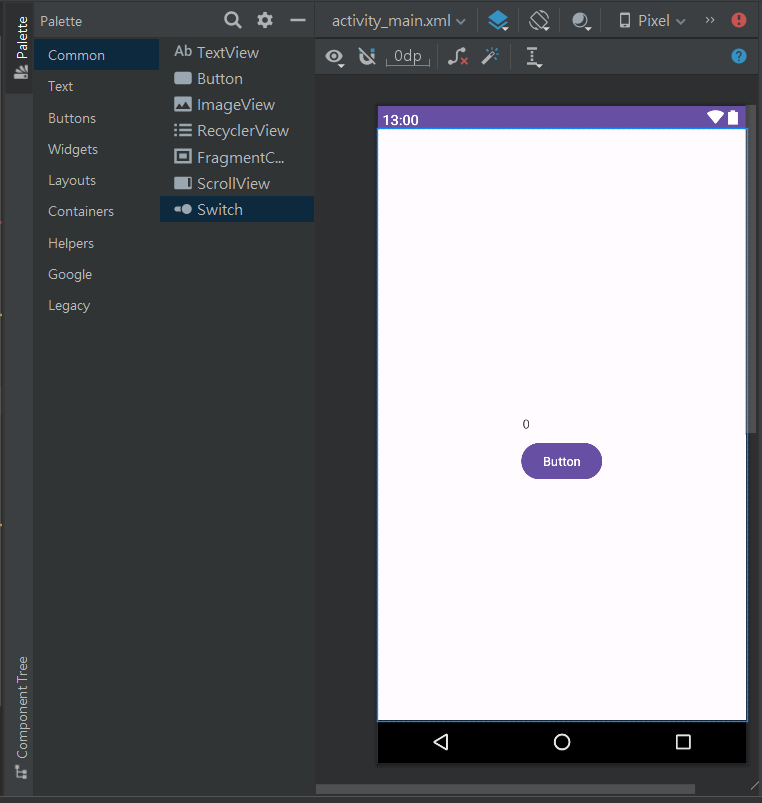Clear all constraints icon

click(458, 56)
